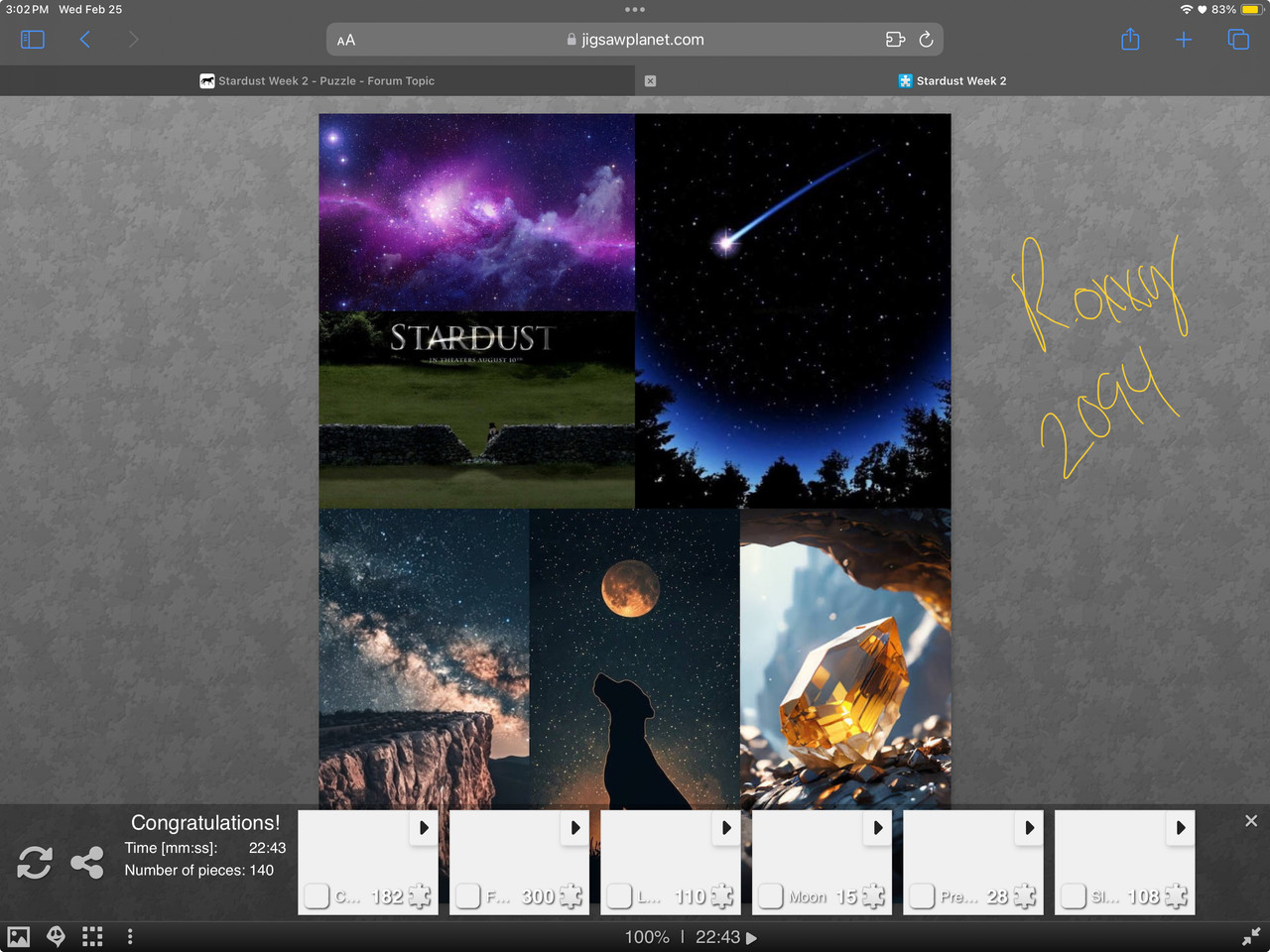
Task: Select the Stardust Week 2 puzzle tab
Action: pos(952,81)
